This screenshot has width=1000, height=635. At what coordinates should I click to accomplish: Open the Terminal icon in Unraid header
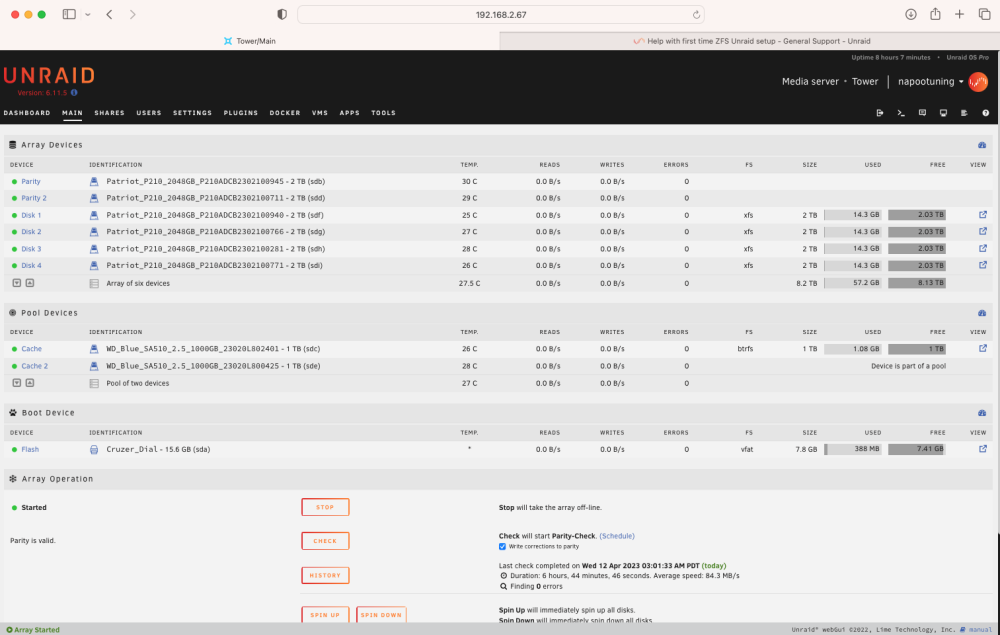point(901,113)
